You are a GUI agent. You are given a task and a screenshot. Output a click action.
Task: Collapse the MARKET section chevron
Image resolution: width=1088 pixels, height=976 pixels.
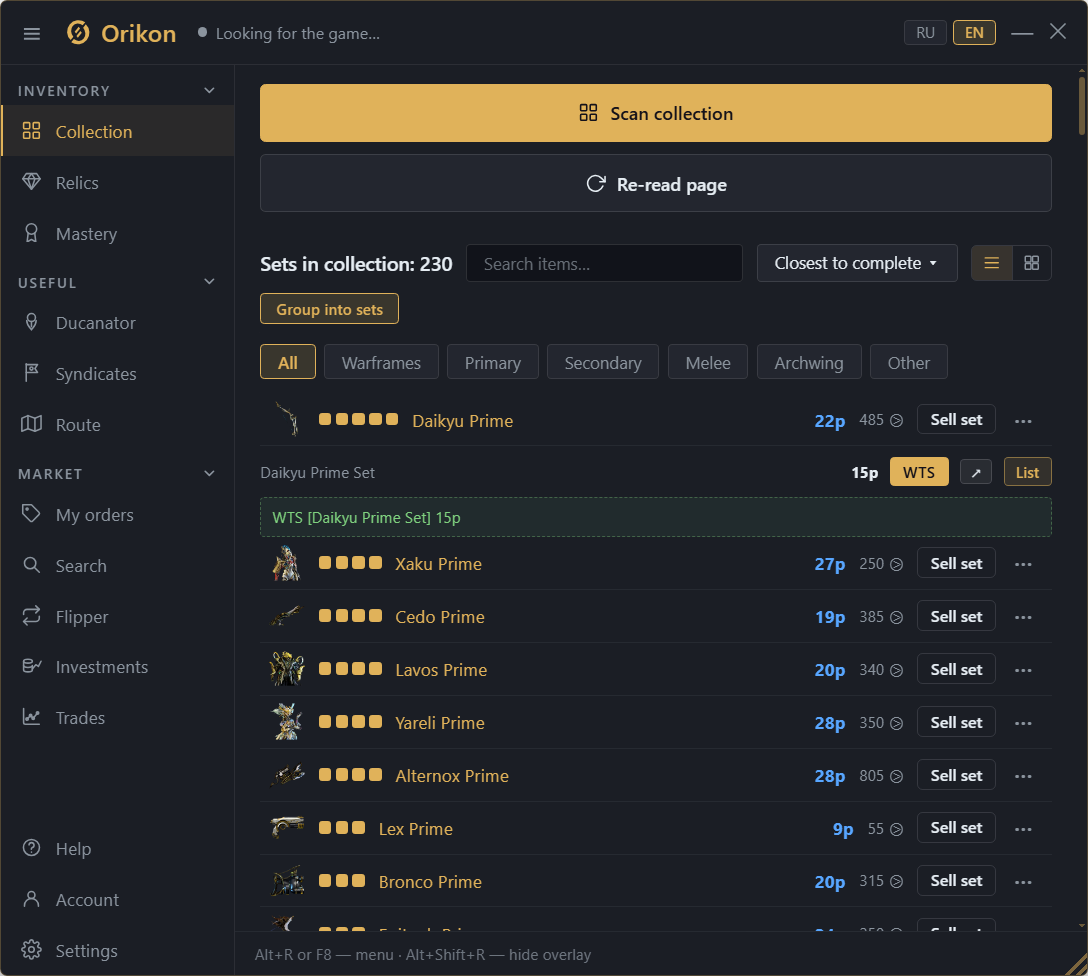pos(209,474)
